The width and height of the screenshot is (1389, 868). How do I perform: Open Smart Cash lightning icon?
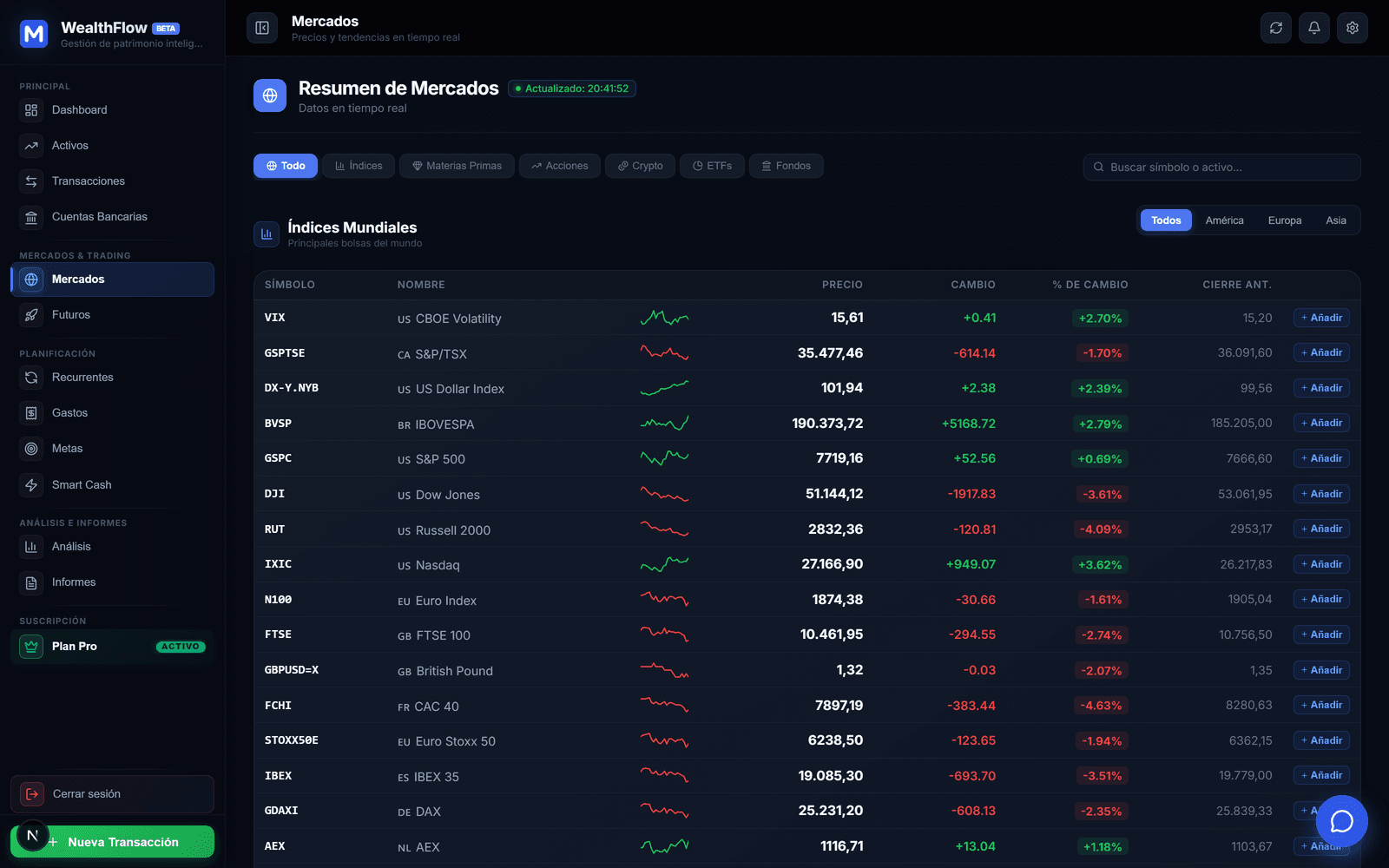coord(31,485)
